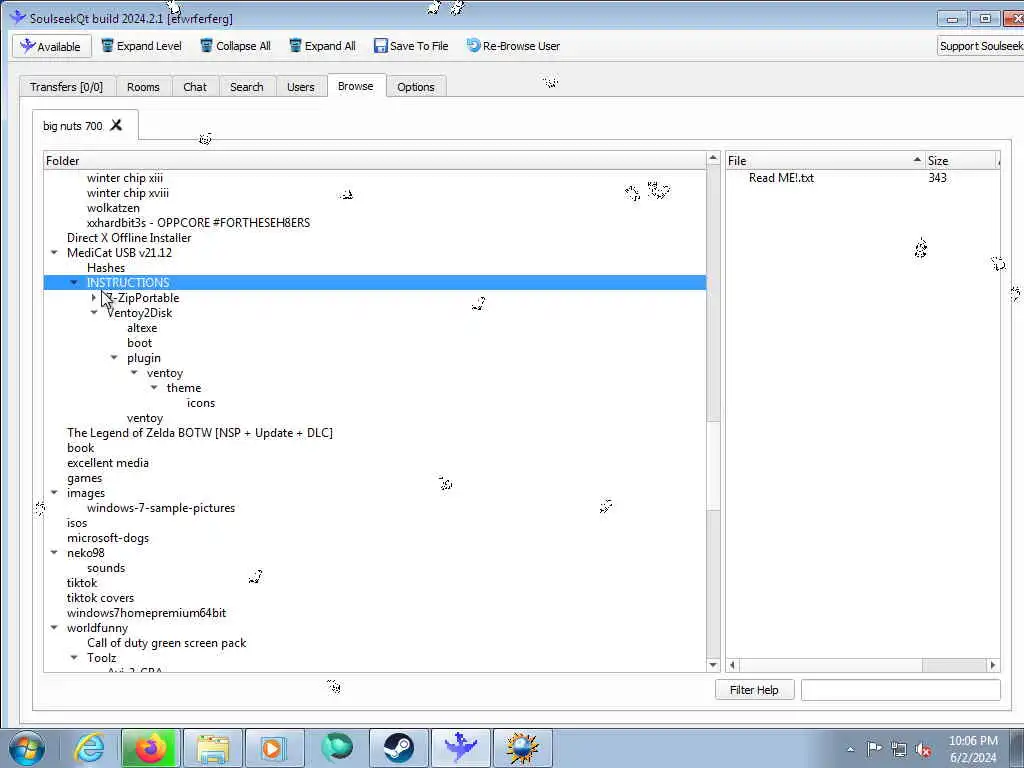Select Call of duty green screen pack

coord(167,643)
